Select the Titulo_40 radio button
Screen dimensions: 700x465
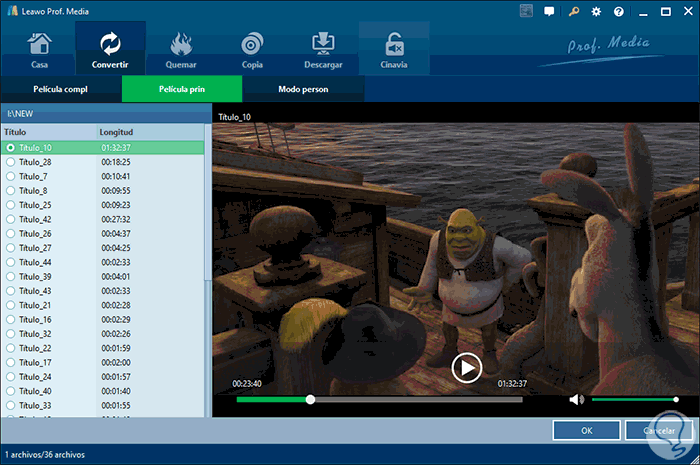[x=10, y=391]
